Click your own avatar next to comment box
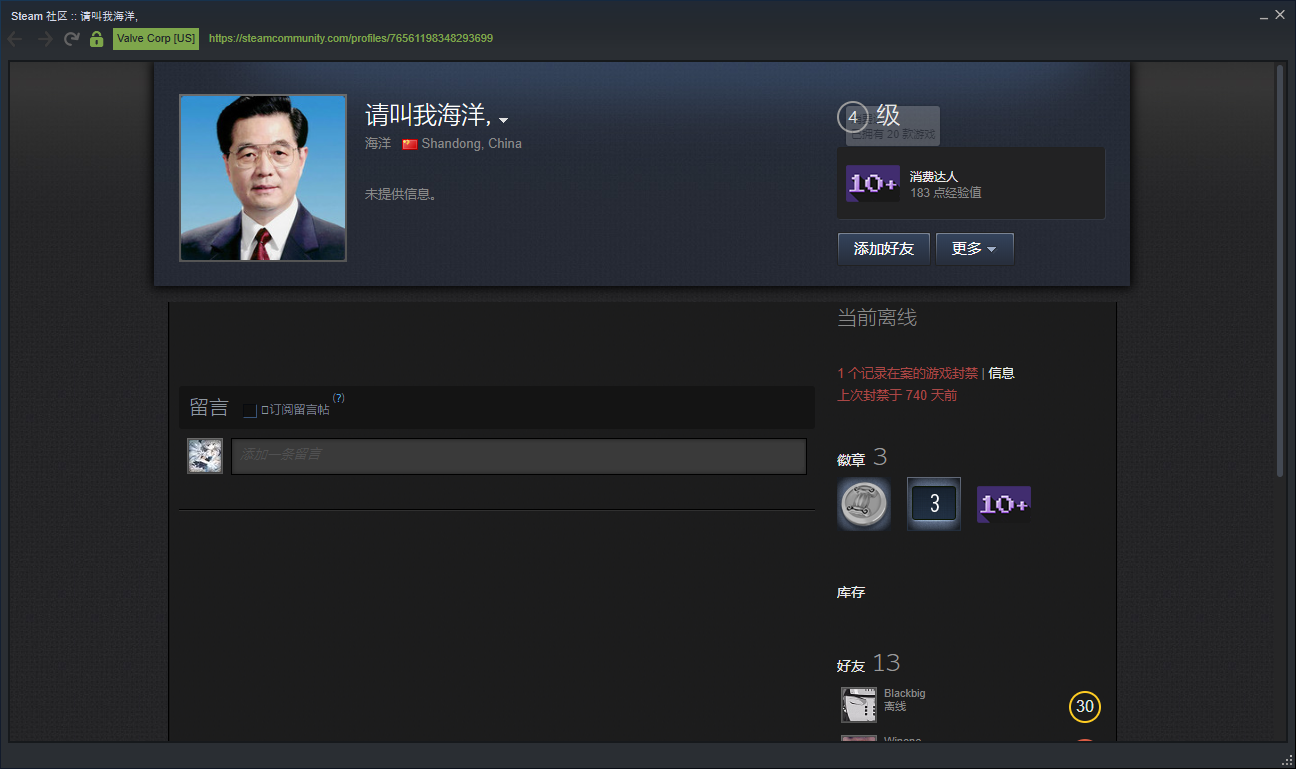This screenshot has height=769, width=1296. (204, 455)
